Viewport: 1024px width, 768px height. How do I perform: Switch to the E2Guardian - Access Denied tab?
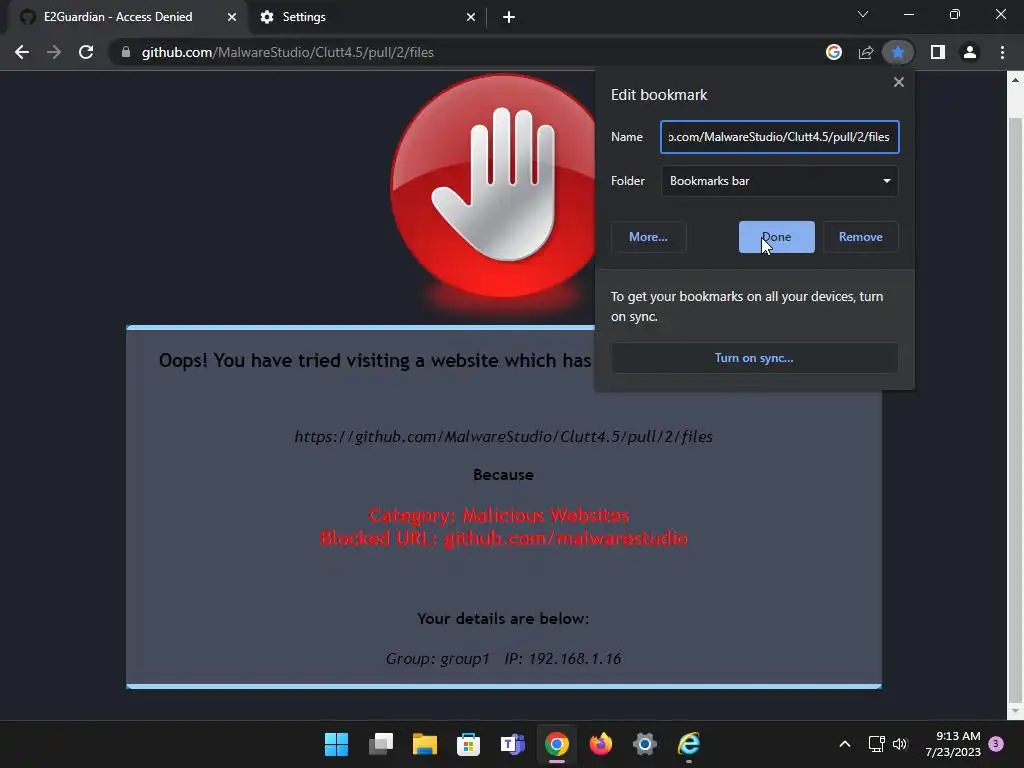point(118,17)
